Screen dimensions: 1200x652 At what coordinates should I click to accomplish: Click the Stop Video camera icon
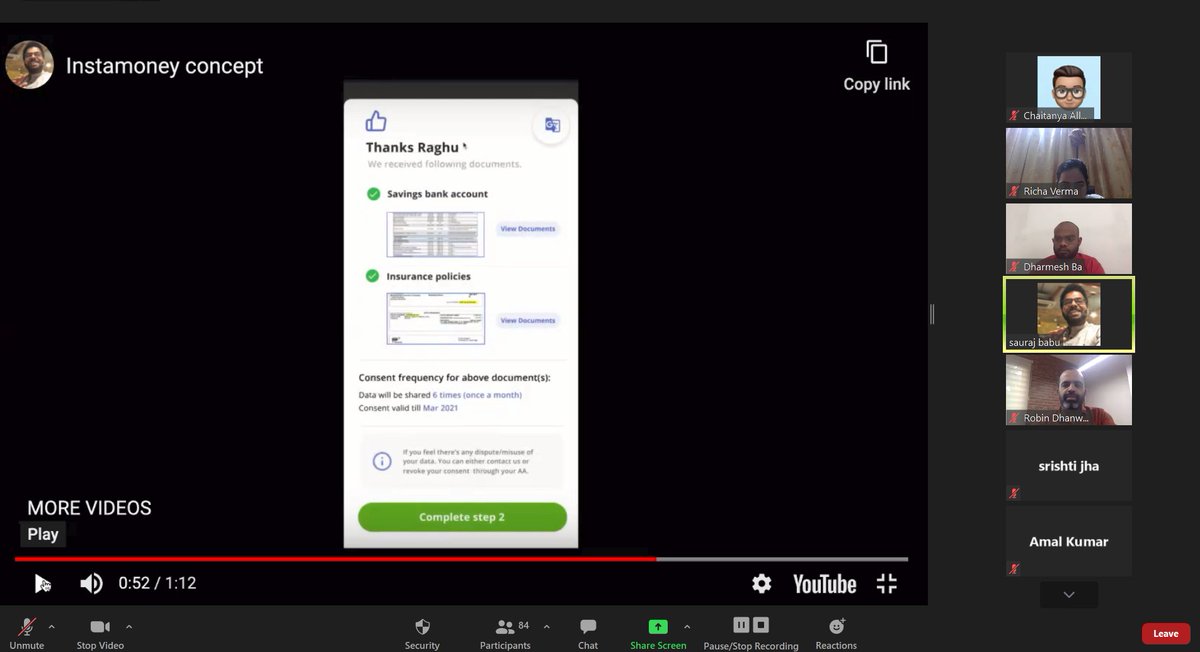pyautogui.click(x=100, y=627)
